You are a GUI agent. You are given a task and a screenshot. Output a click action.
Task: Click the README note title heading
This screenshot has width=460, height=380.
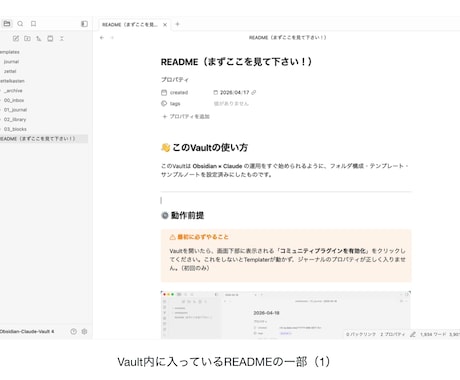tap(236, 62)
